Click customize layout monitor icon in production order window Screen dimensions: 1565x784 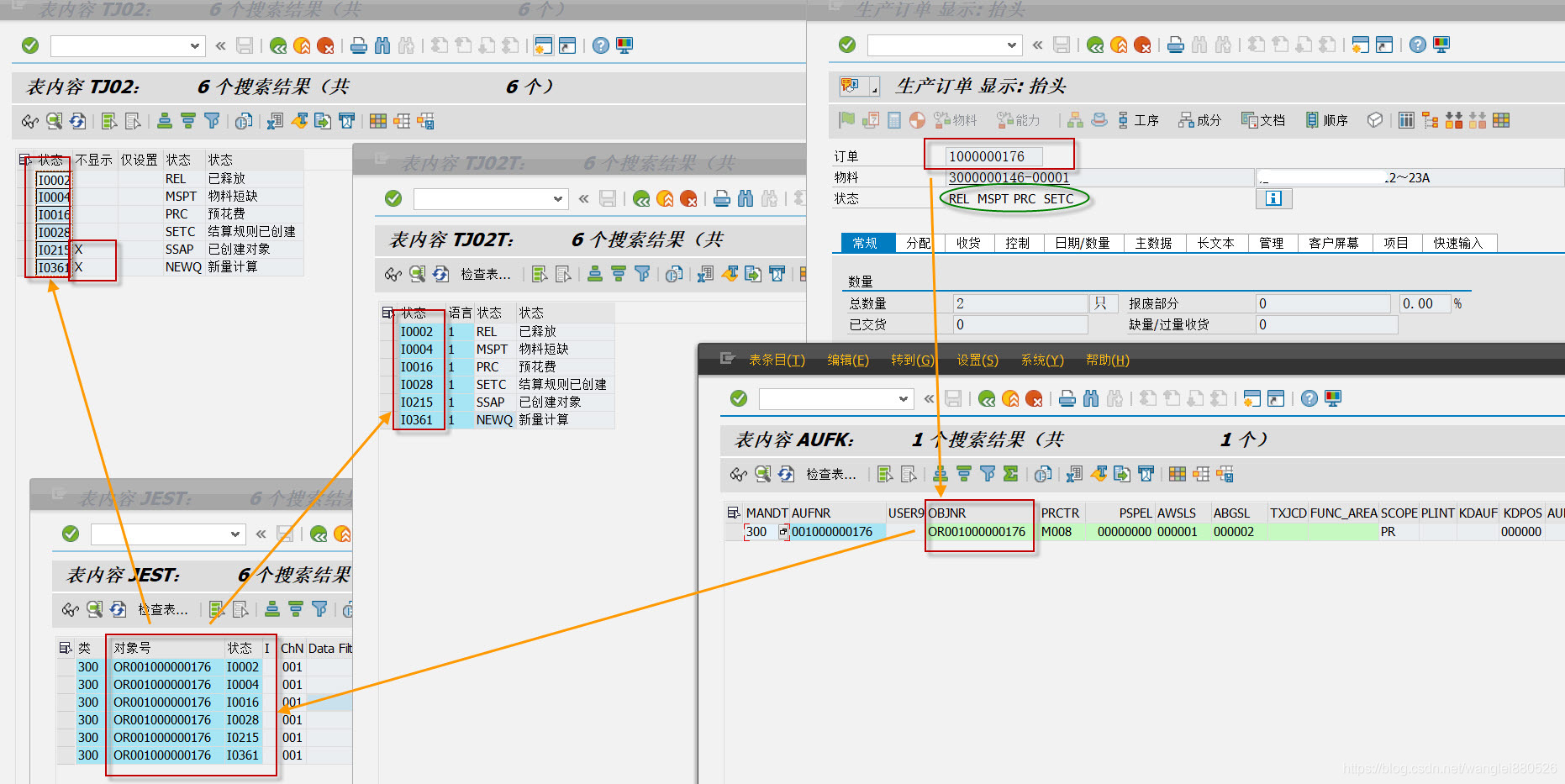point(1441,45)
